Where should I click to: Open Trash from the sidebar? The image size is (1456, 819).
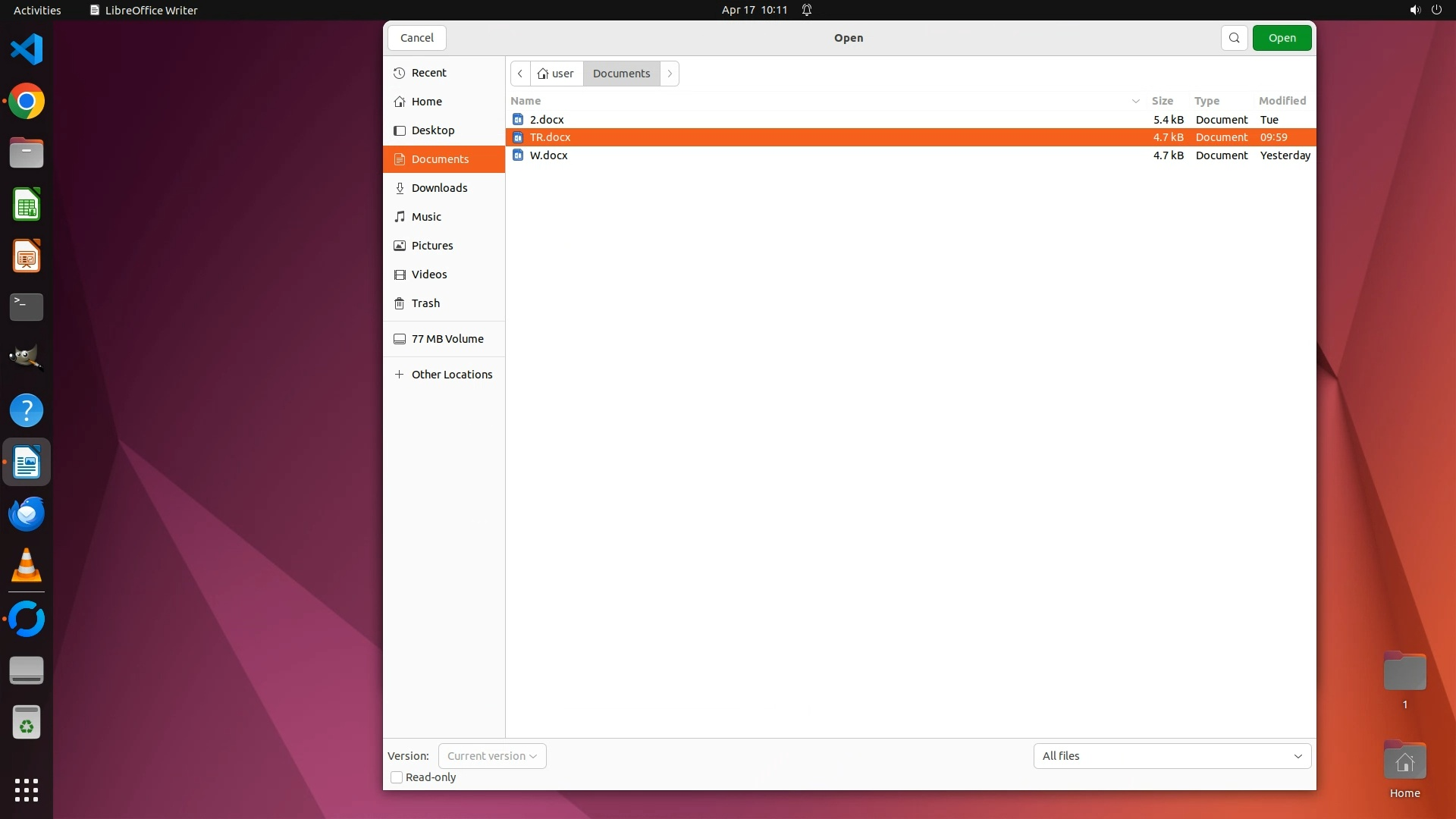coord(425,303)
